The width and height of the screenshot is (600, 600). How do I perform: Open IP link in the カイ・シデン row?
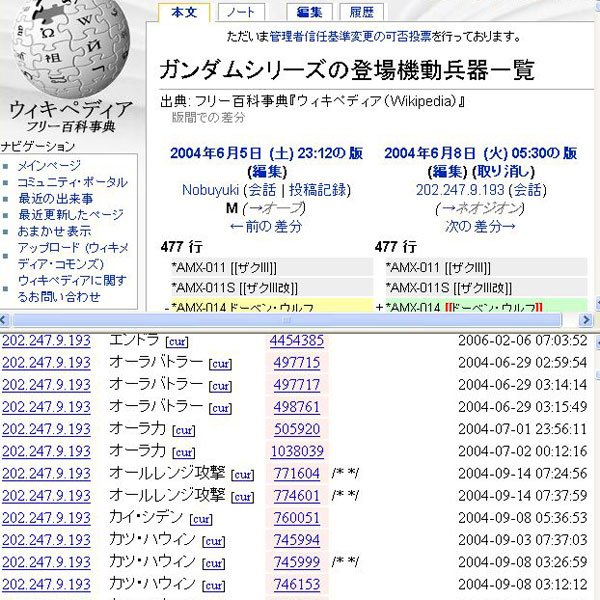tap(46, 518)
